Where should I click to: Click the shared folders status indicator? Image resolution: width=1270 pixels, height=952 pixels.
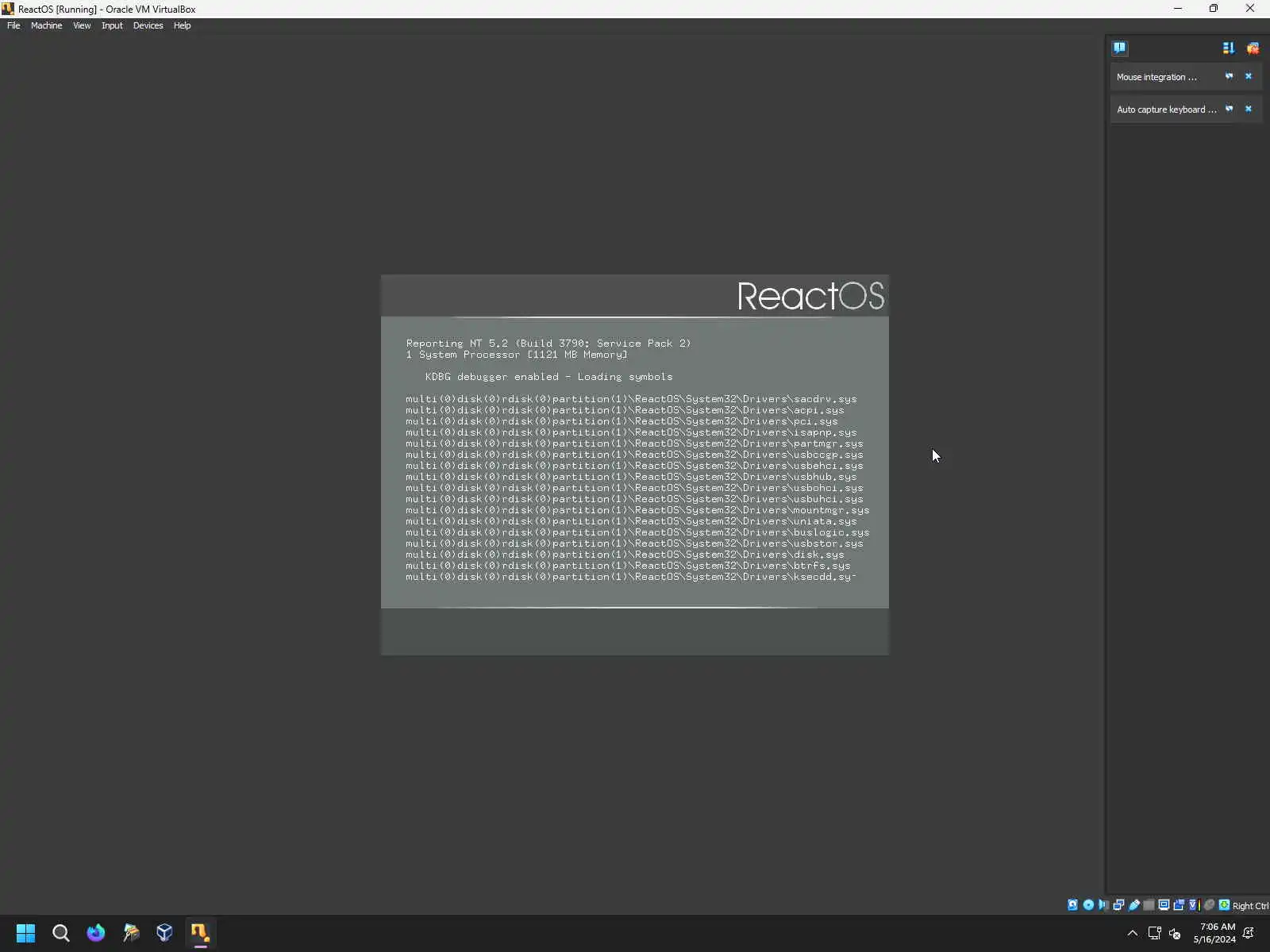point(1149,905)
